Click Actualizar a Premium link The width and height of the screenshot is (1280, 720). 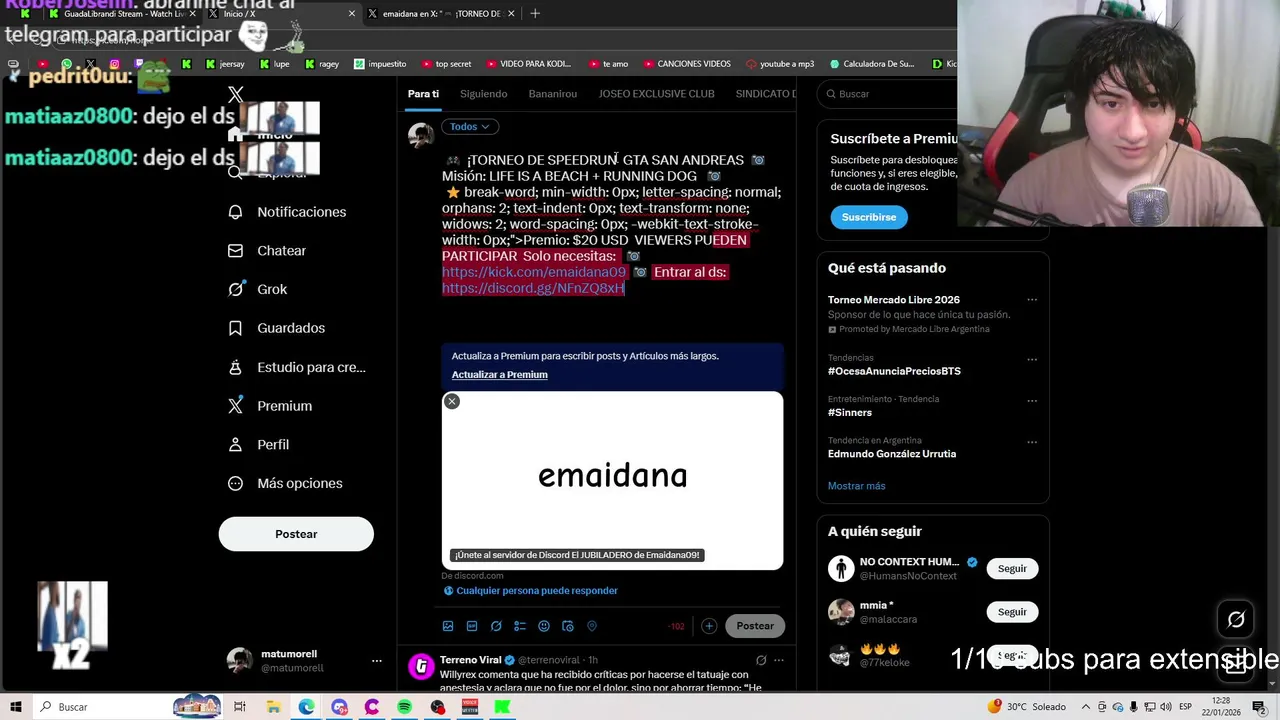(x=499, y=375)
